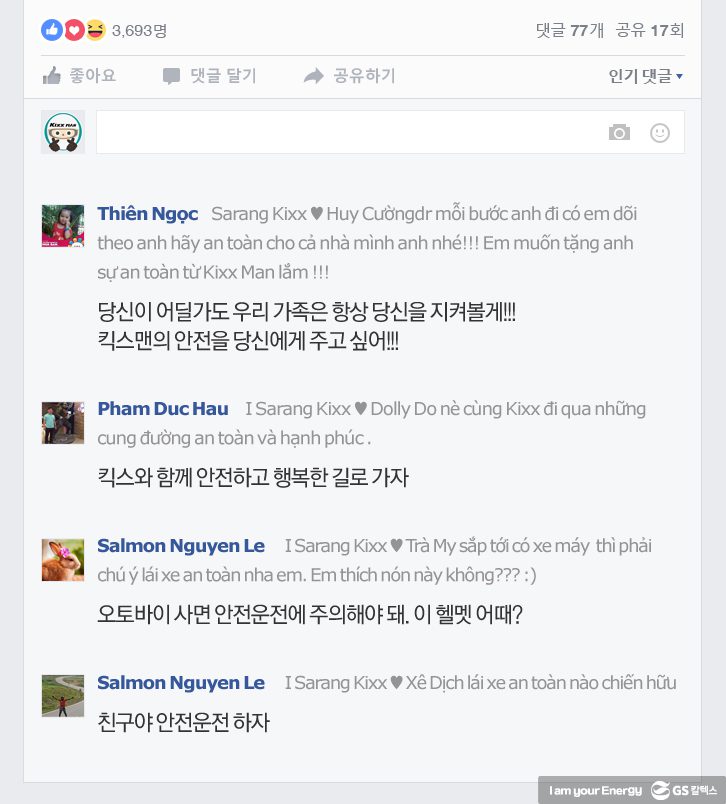Click the laughing Haha reaction icon
Image resolution: width=726 pixels, height=804 pixels.
[x=95, y=30]
